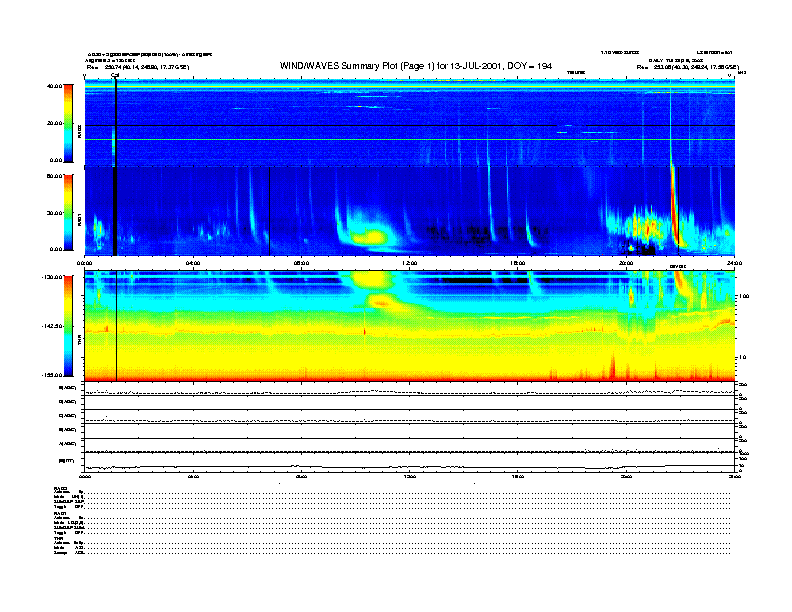Click the horizontal green interference line in RAD2
The height and width of the screenshot is (612, 792).
409,139
